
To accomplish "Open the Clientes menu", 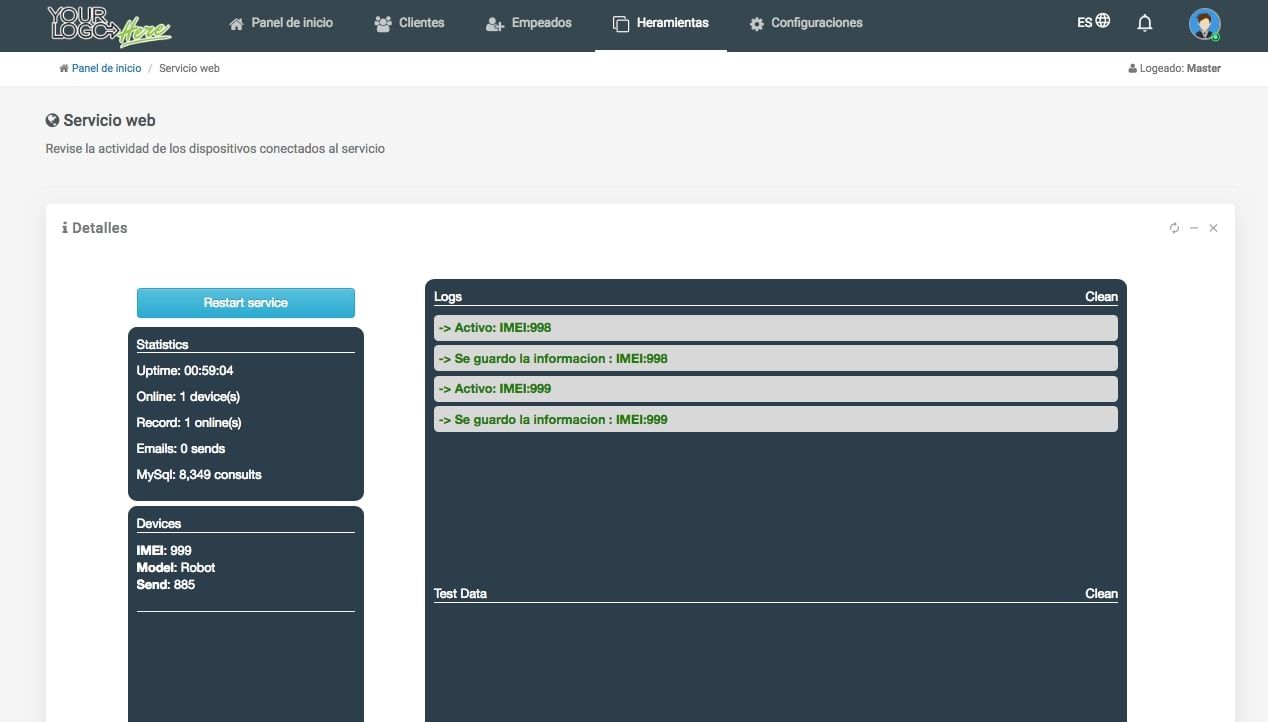I will (409, 23).
